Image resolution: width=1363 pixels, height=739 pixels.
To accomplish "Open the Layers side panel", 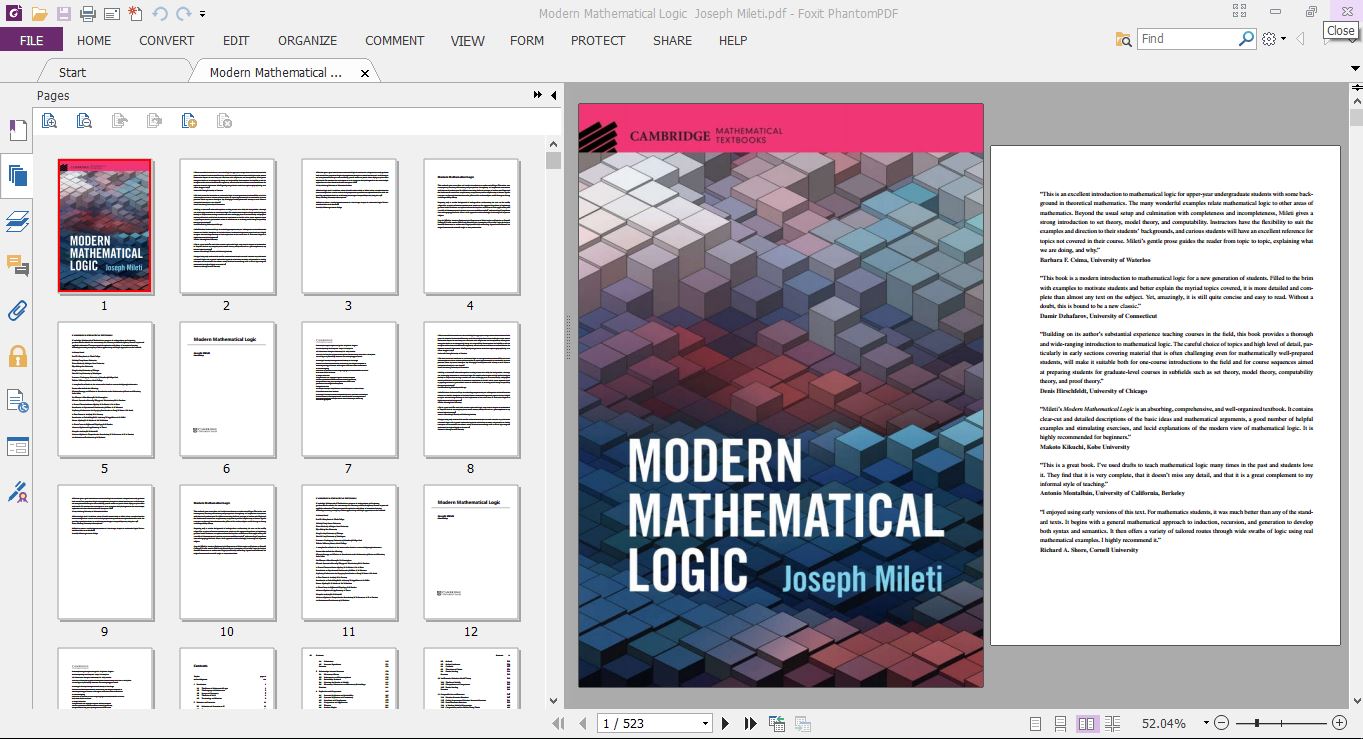I will (x=17, y=221).
